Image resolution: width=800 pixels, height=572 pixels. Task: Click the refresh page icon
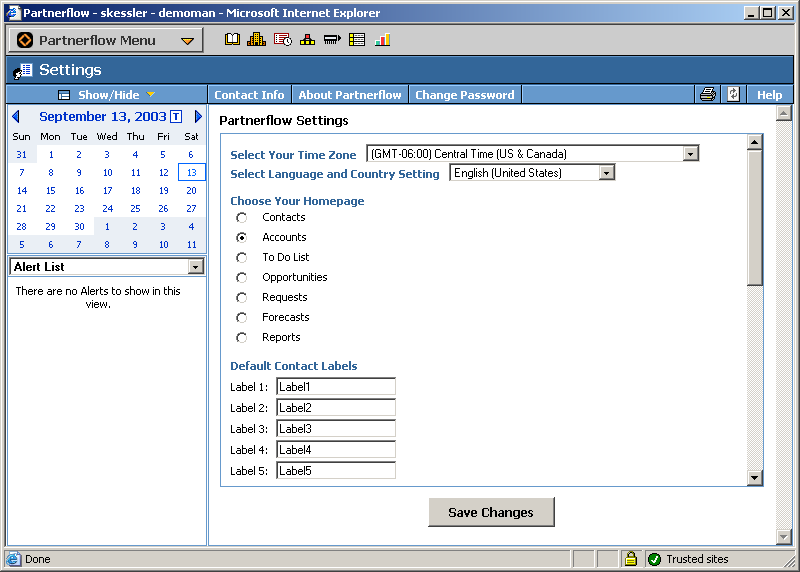click(733, 94)
